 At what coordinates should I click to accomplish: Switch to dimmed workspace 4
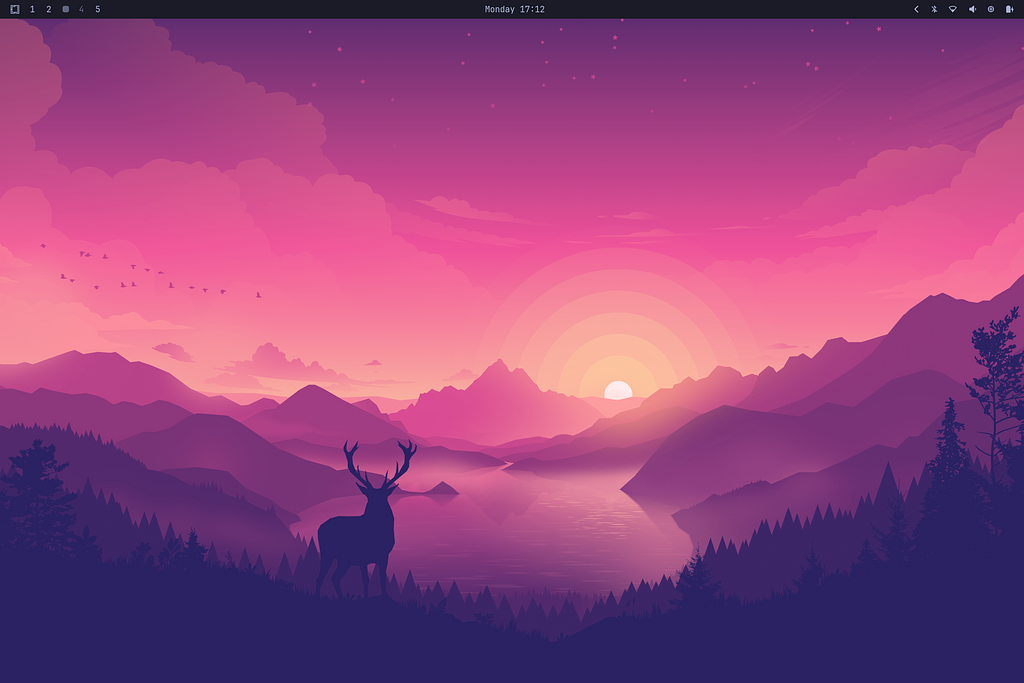point(81,9)
